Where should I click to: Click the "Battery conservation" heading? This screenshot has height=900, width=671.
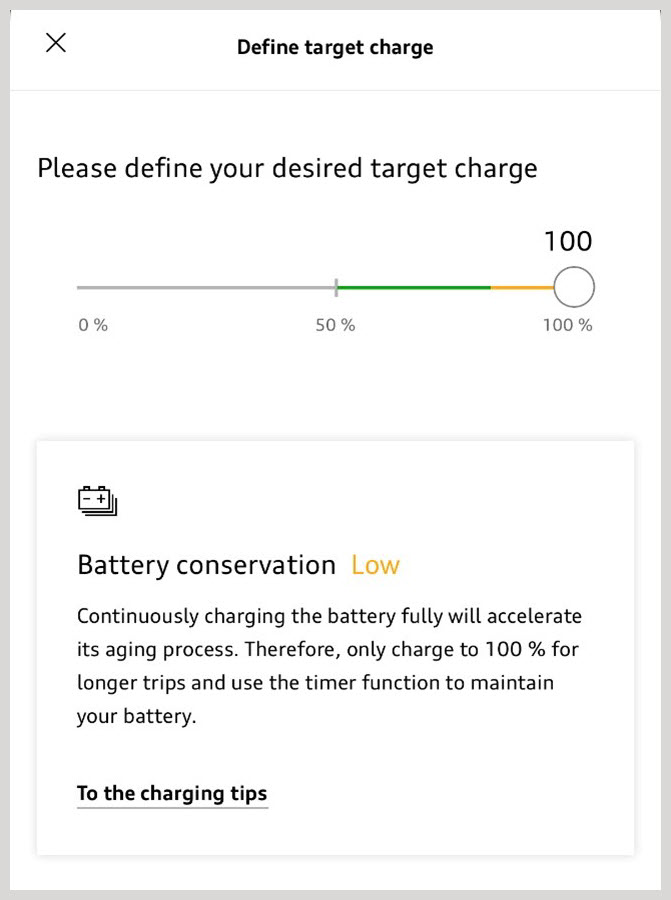point(206,565)
